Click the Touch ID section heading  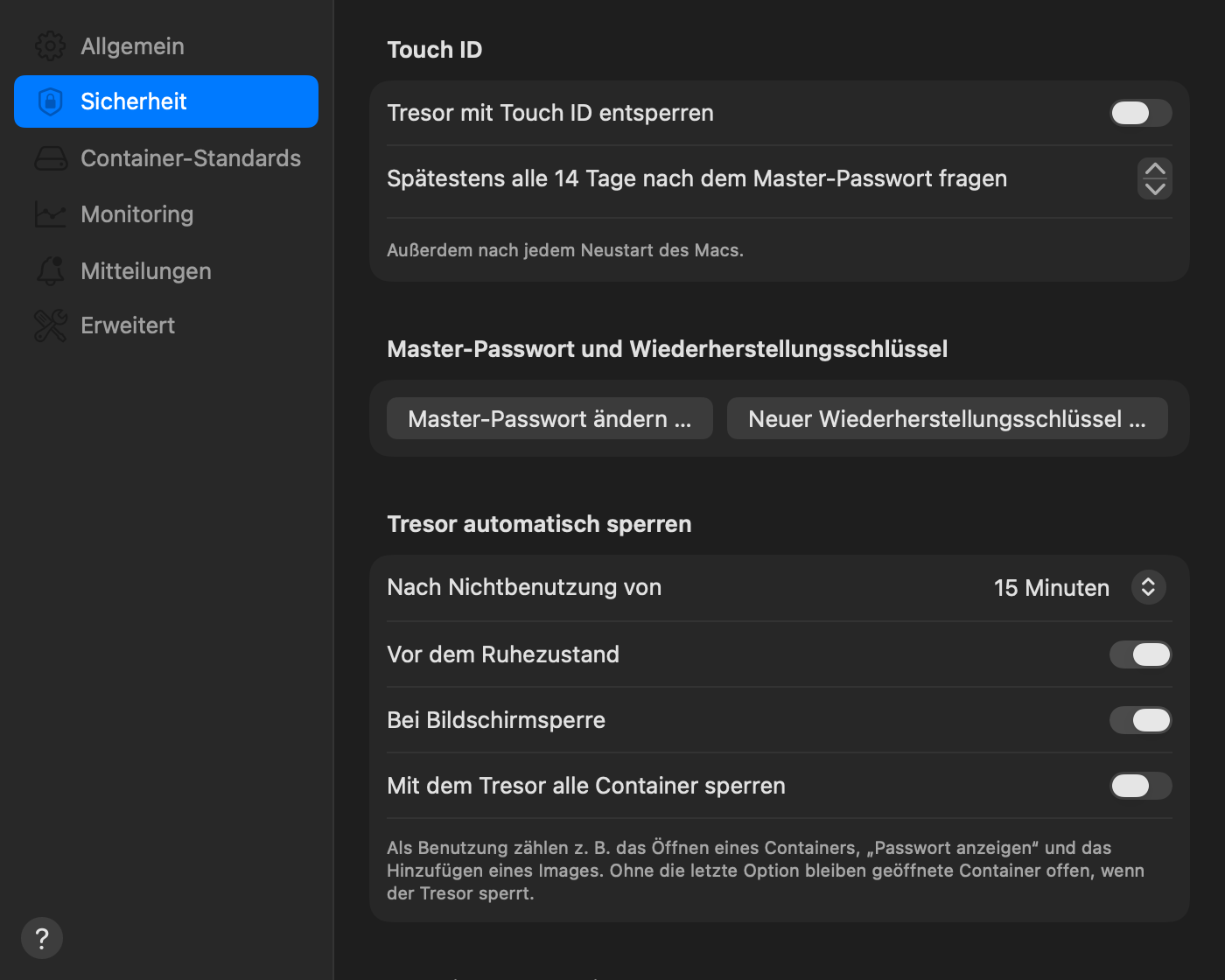(x=435, y=50)
